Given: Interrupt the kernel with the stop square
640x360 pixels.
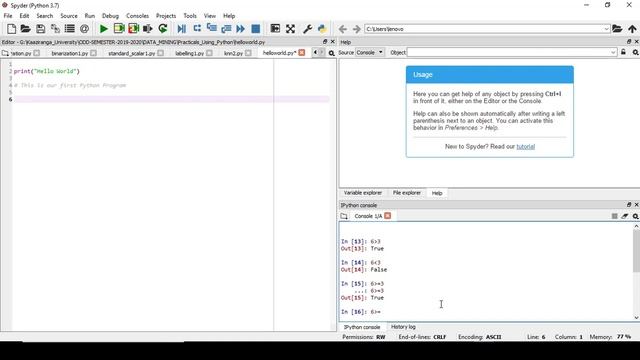Looking at the screenshot, I should pyautogui.click(x=614, y=216).
